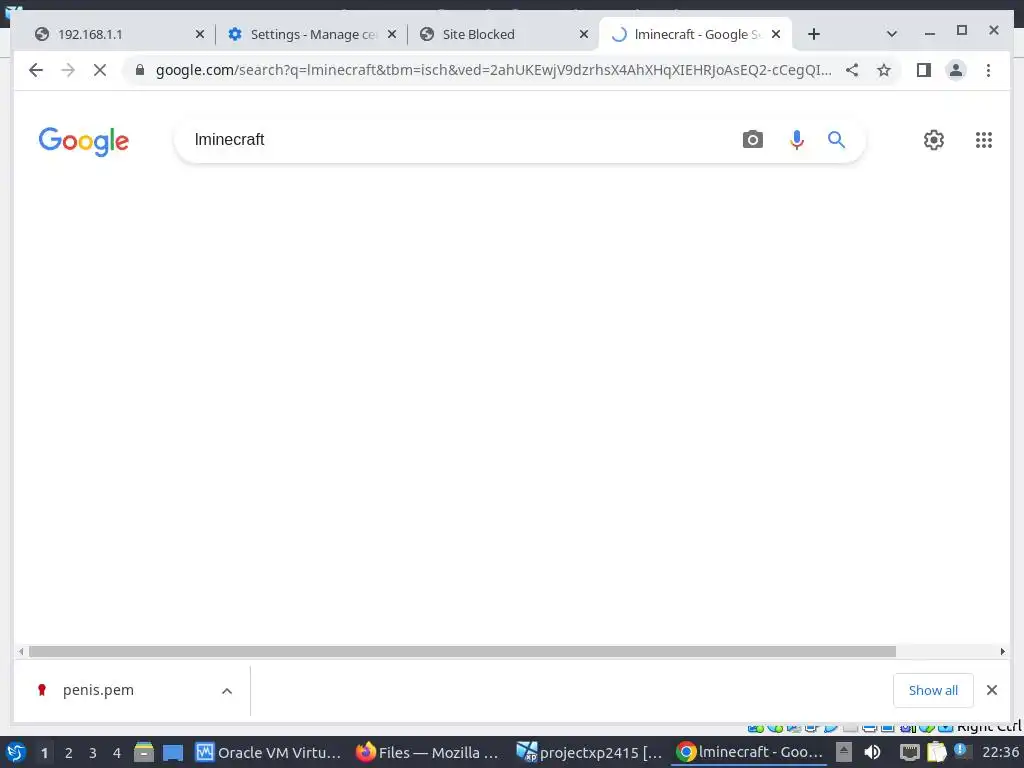The width and height of the screenshot is (1024, 768).
Task: Open the Chrome profile avatar menu
Action: pyautogui.click(x=955, y=70)
